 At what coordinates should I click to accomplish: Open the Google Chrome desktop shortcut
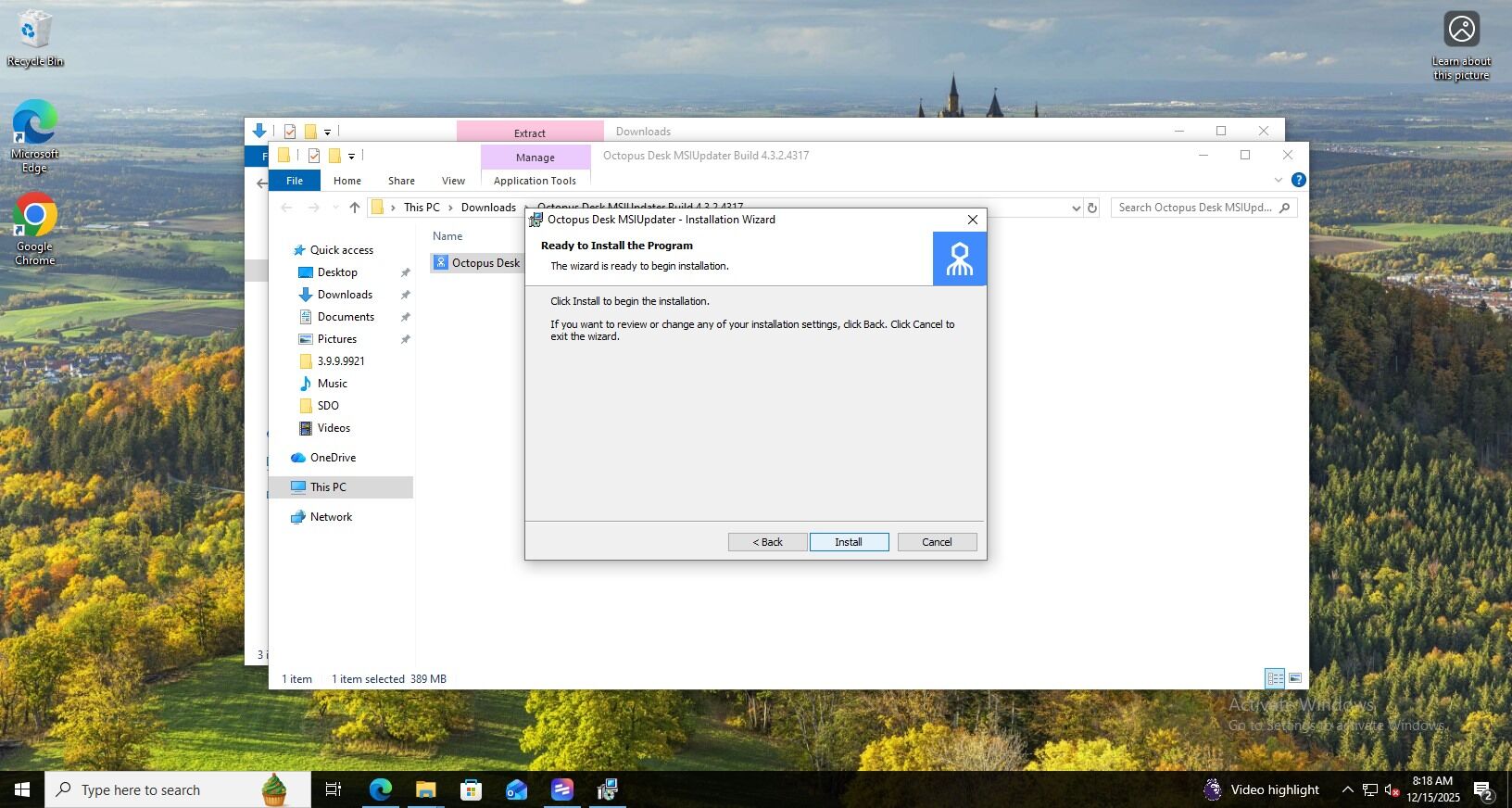coord(34,230)
